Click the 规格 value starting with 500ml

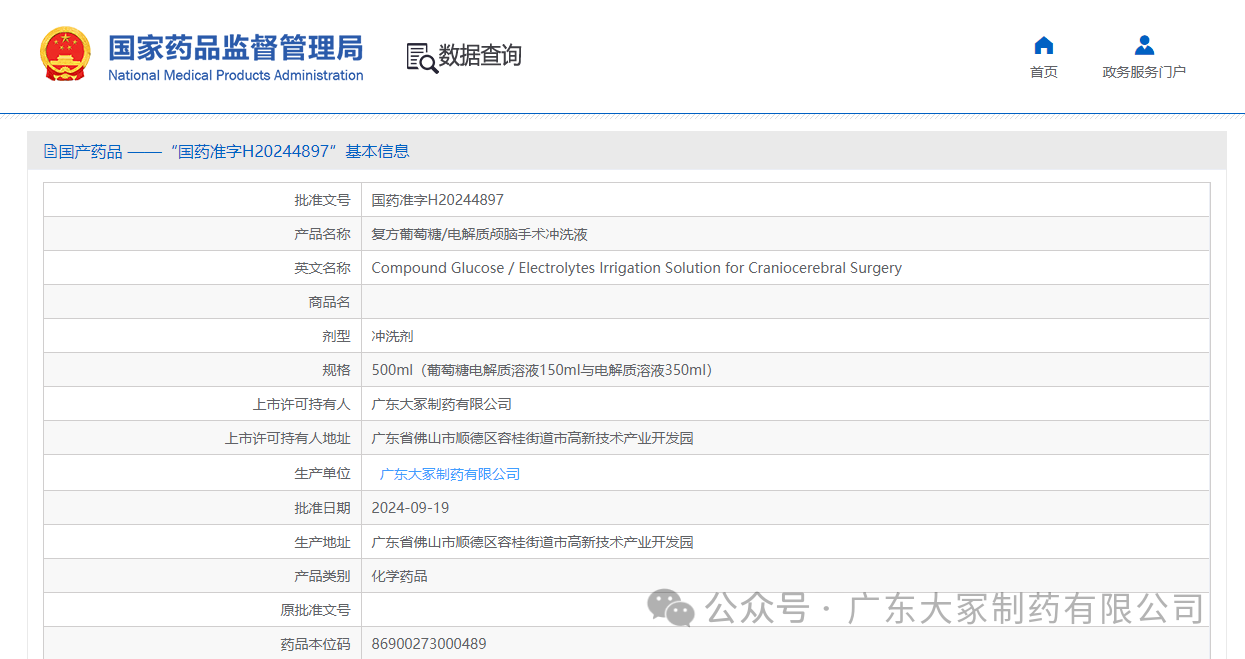541,370
